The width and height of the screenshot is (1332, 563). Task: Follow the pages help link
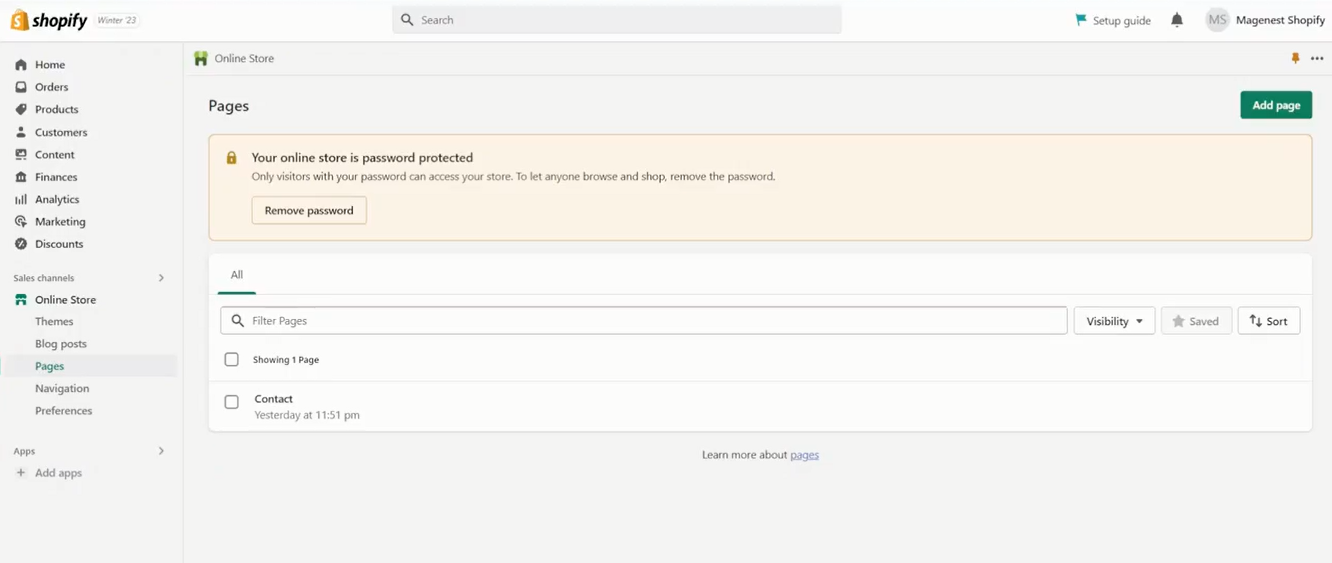[x=804, y=455]
